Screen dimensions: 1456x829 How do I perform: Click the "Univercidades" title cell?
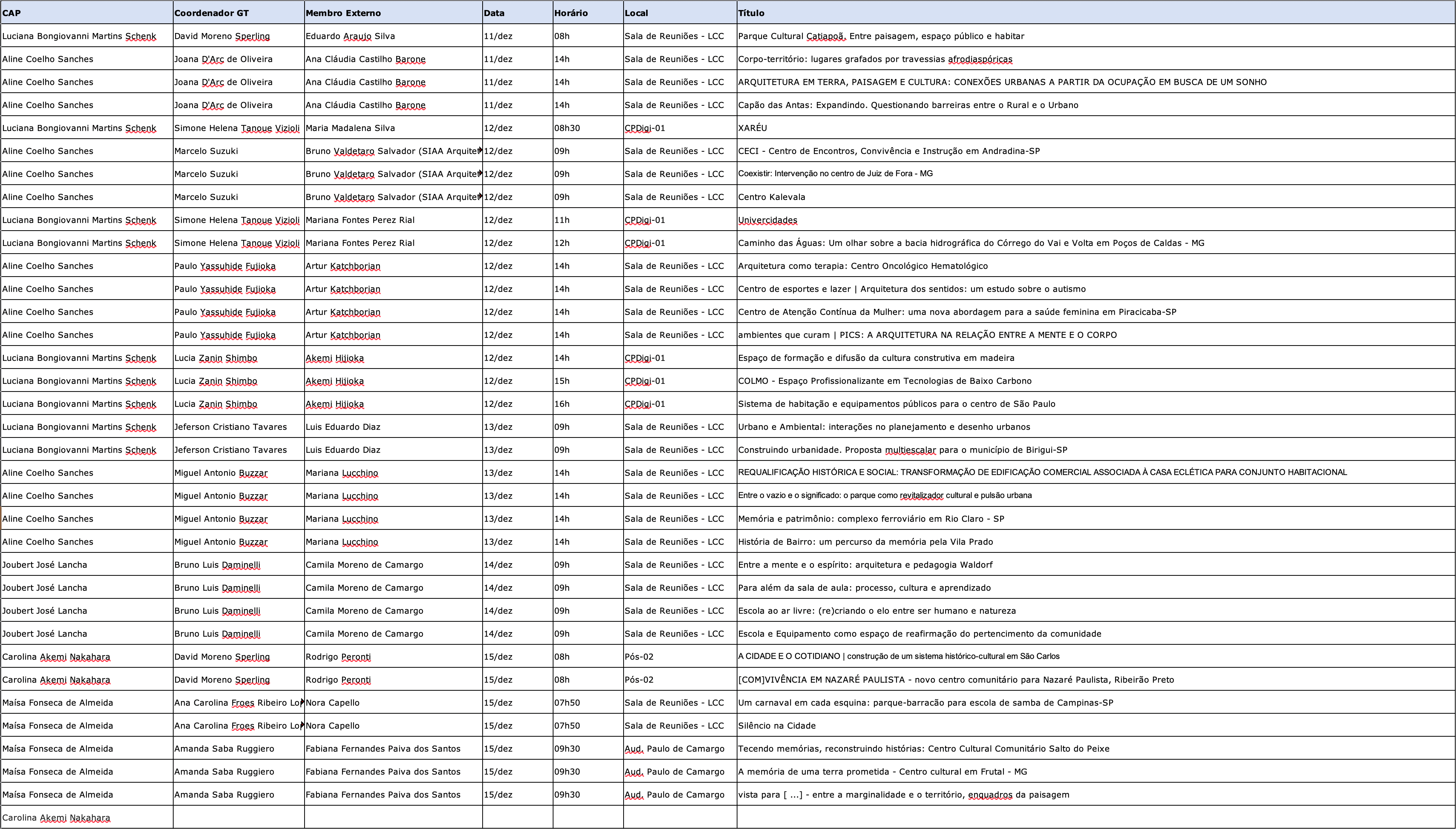(x=1096, y=220)
